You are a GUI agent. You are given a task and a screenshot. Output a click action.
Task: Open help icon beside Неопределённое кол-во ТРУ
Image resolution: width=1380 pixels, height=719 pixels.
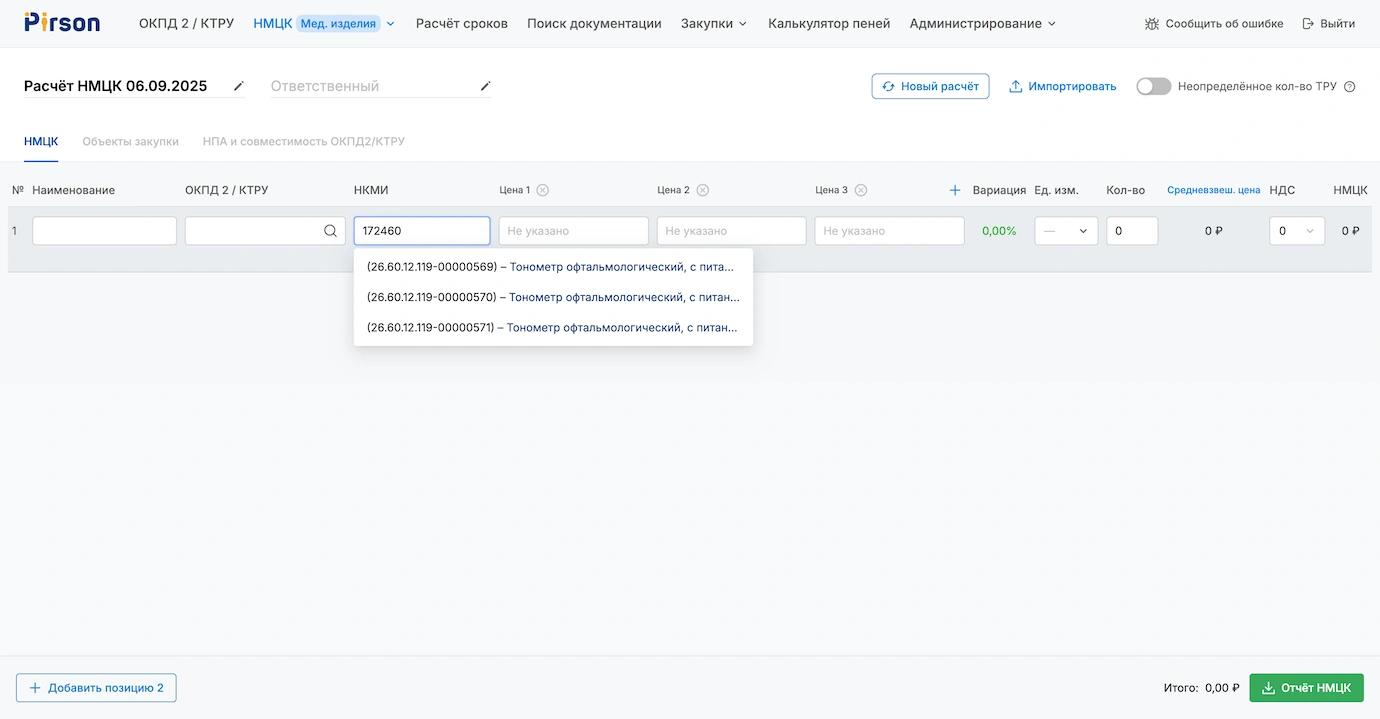click(x=1349, y=87)
